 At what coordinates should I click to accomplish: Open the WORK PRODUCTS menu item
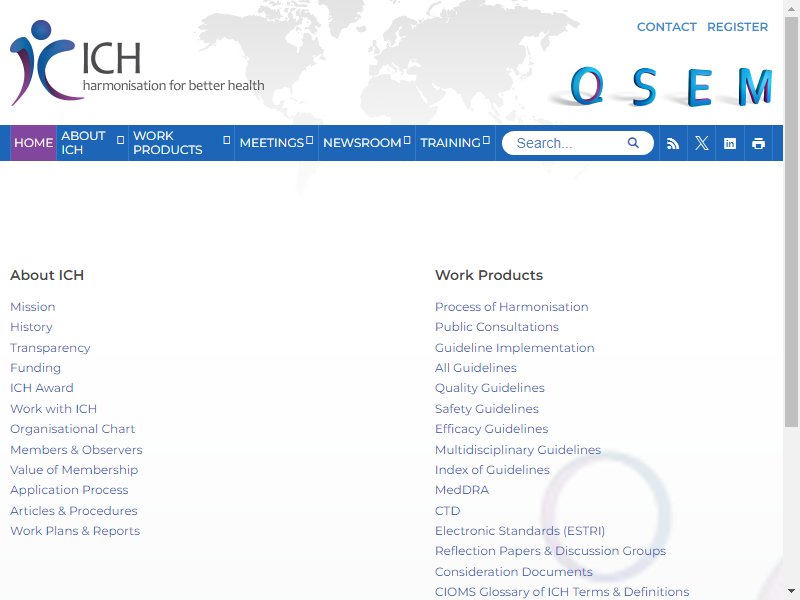tap(167, 143)
